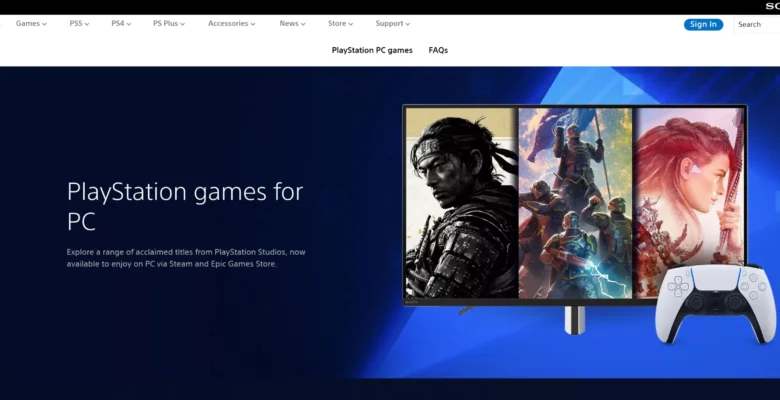Click the DualSense controller image

pyautogui.click(x=716, y=303)
